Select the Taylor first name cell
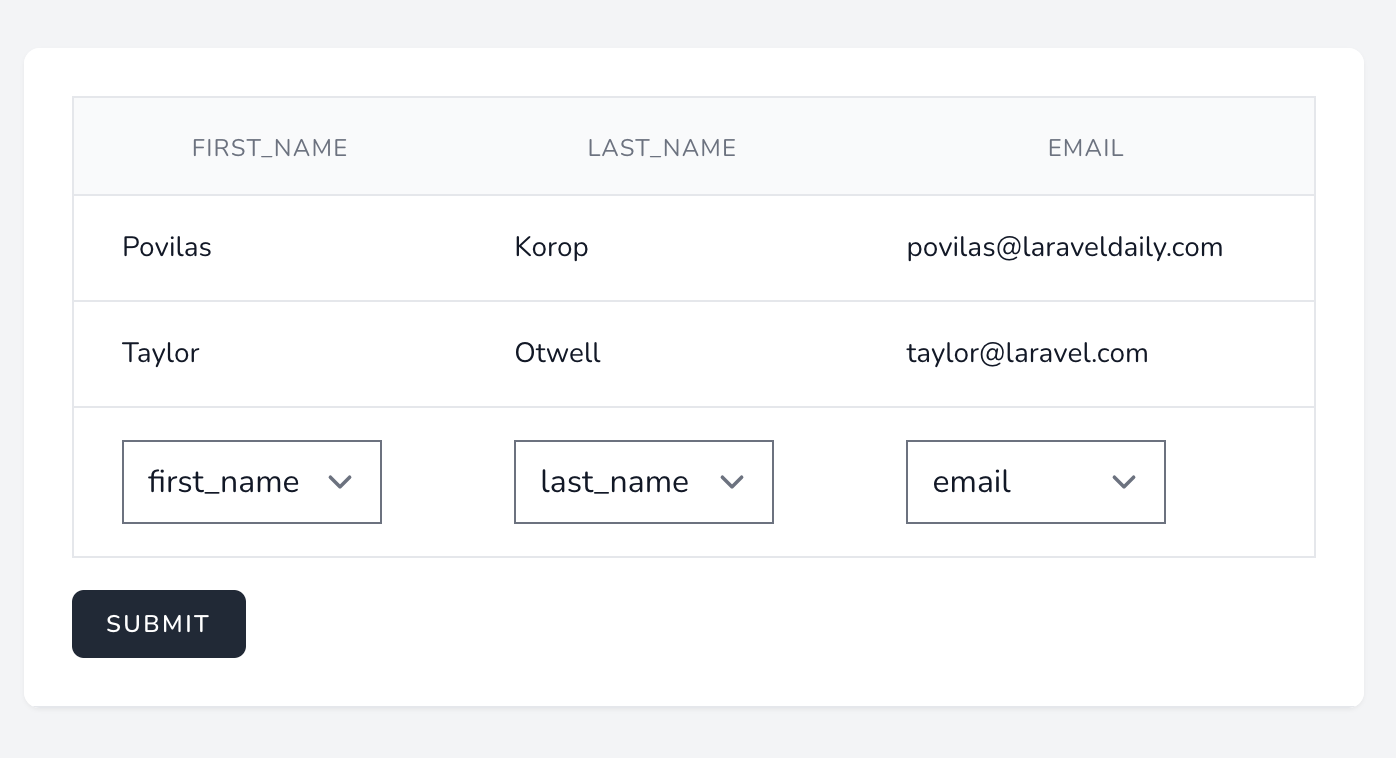This screenshot has width=1396, height=758. click(x=270, y=354)
